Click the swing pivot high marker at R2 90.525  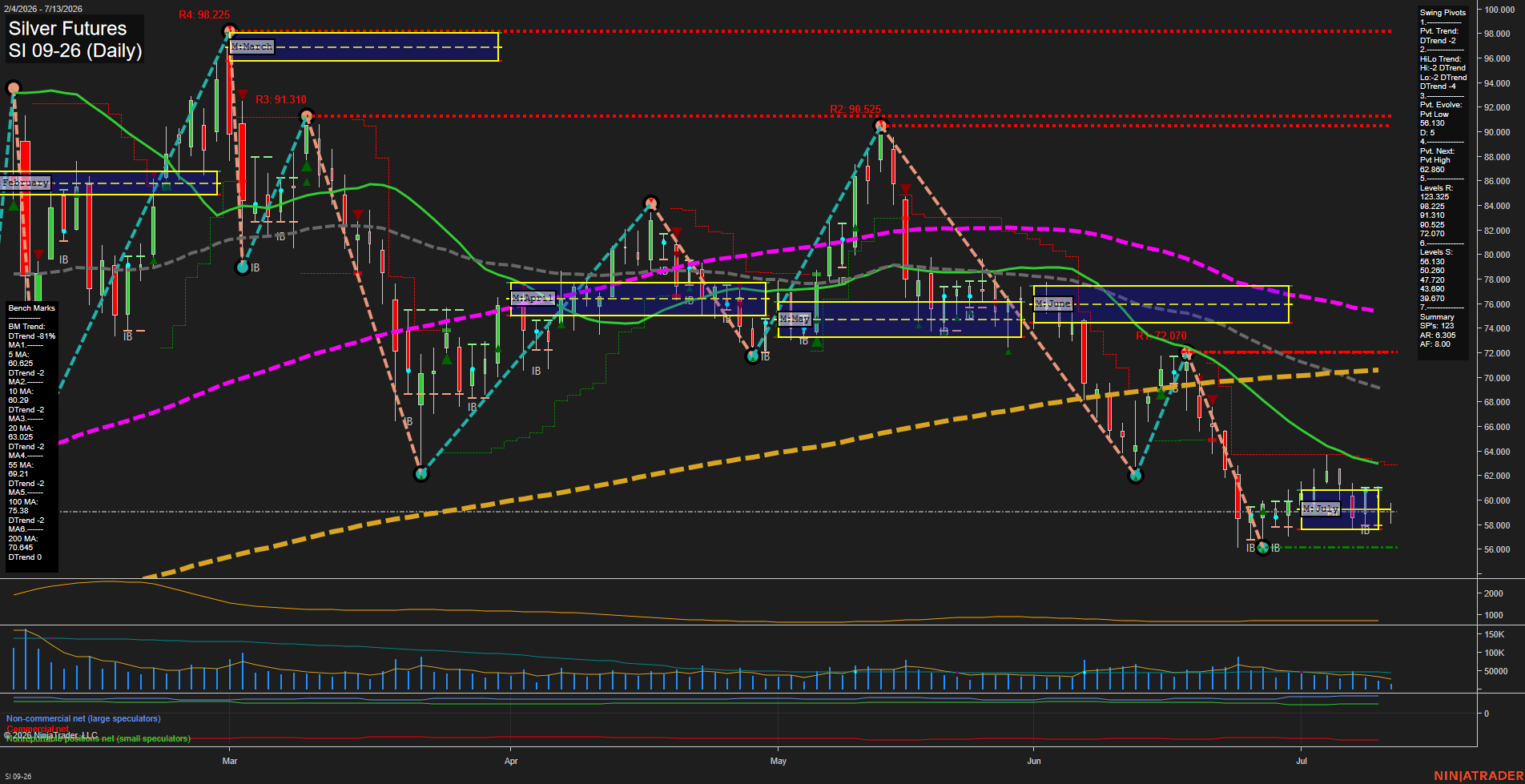[x=881, y=126]
